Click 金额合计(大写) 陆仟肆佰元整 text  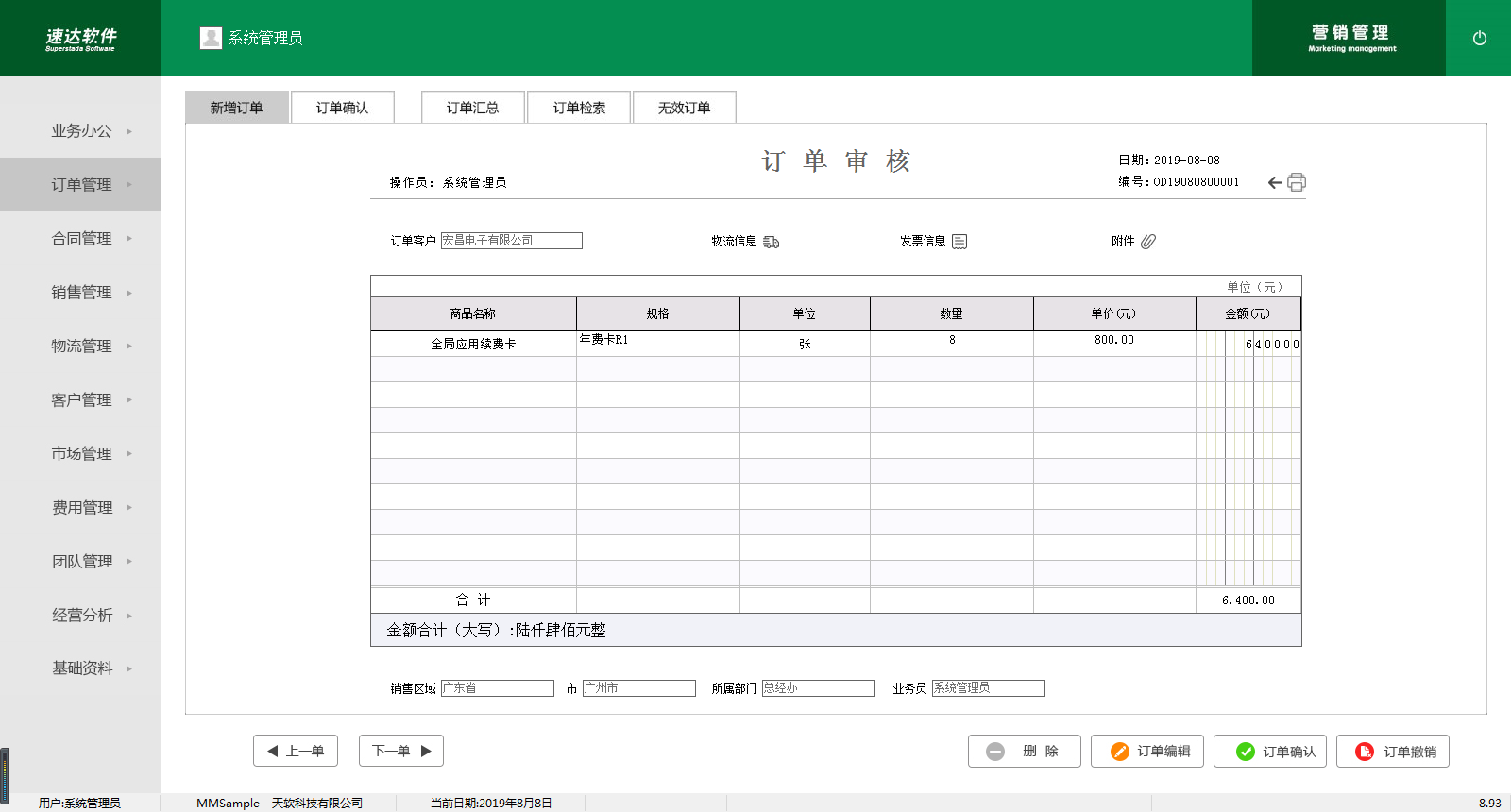pyautogui.click(x=497, y=630)
